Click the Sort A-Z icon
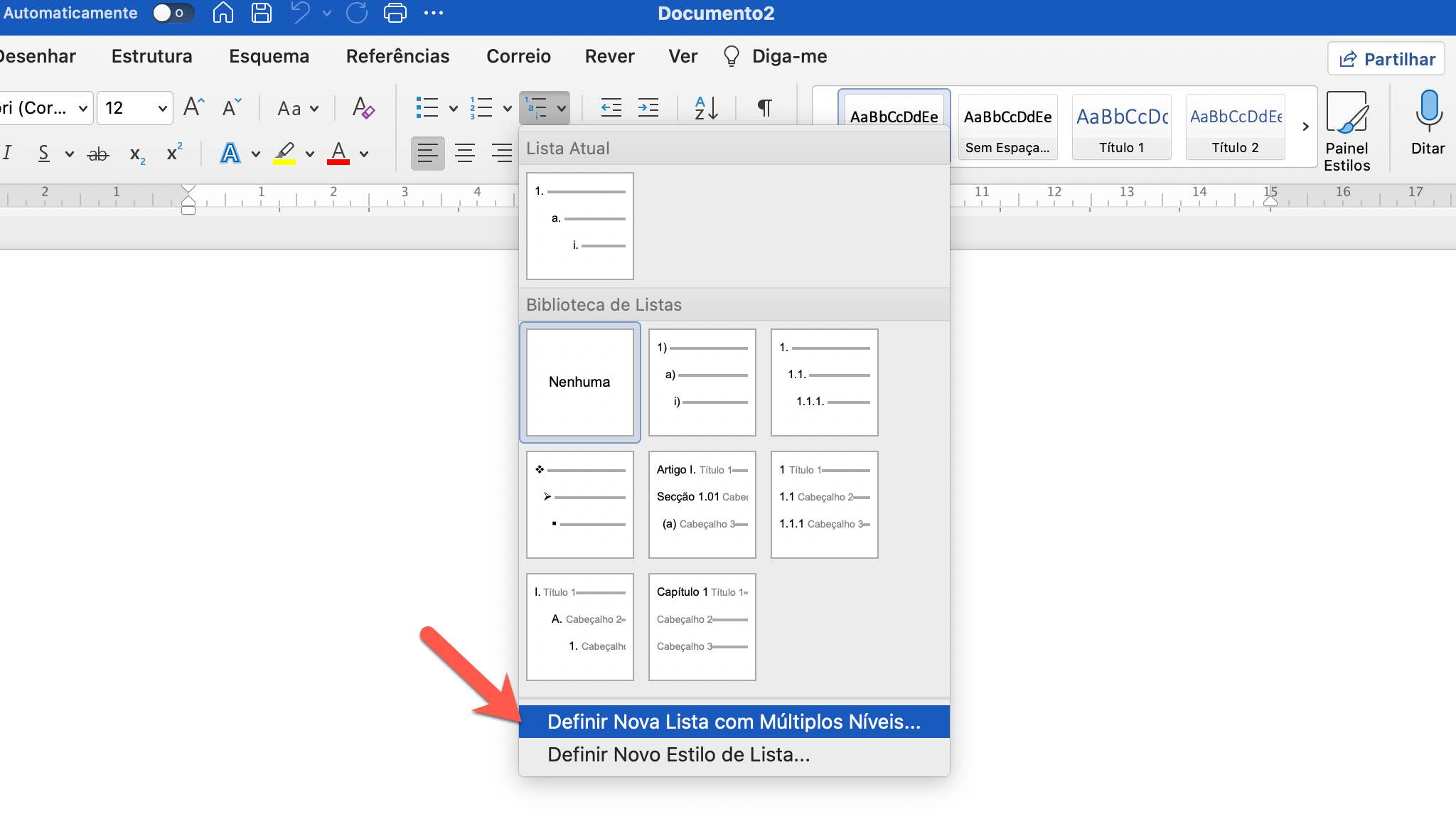The height and width of the screenshot is (819, 1456). pos(706,108)
